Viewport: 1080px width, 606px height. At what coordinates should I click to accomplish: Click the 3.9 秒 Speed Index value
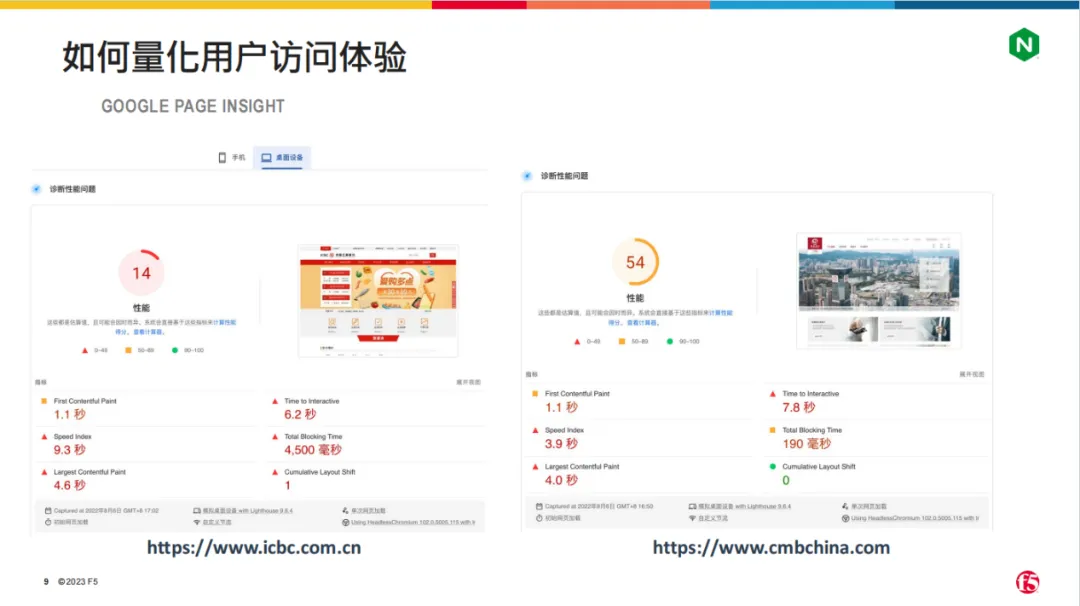pyautogui.click(x=561, y=443)
